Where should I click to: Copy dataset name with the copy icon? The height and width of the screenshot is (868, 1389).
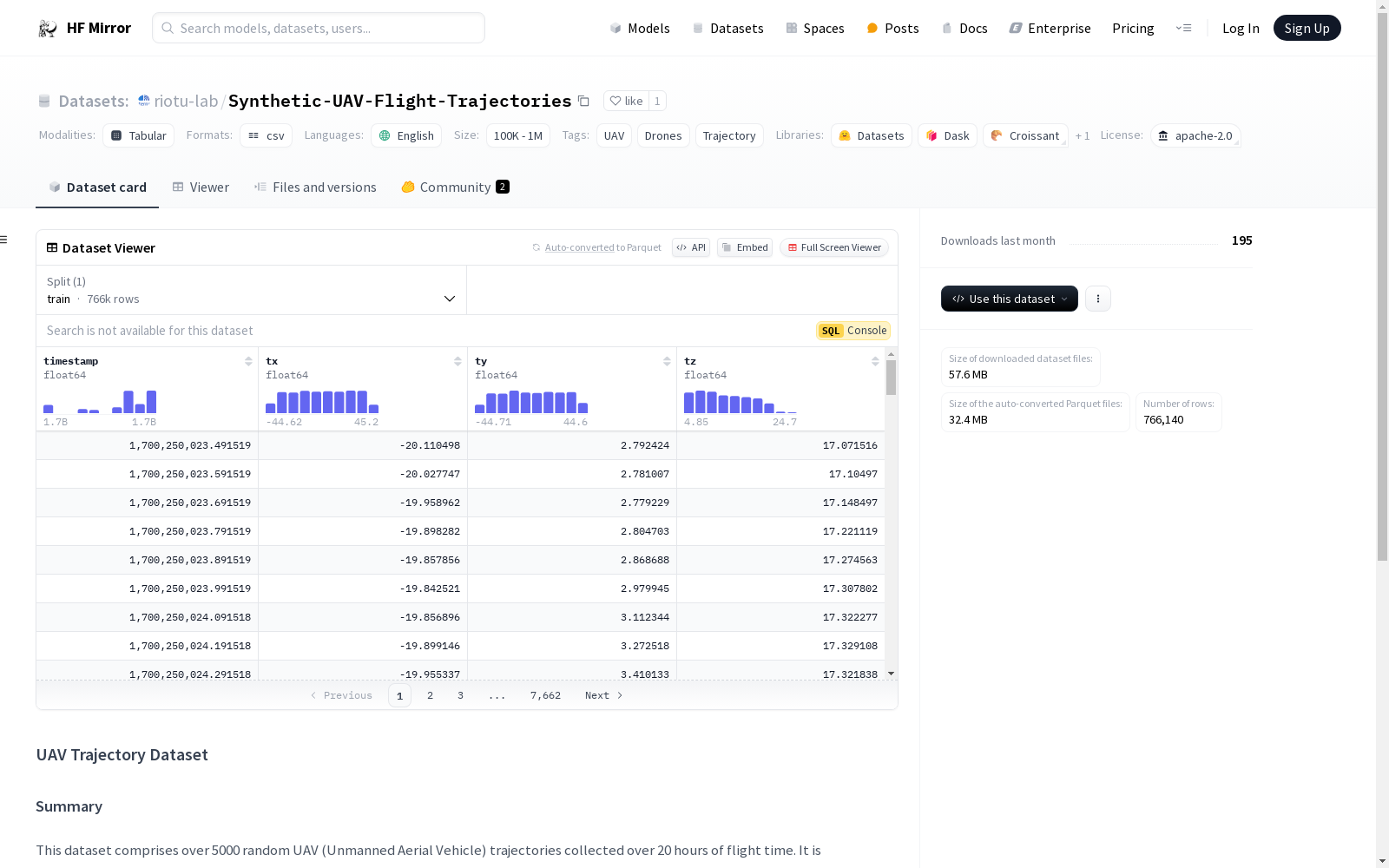tap(584, 102)
